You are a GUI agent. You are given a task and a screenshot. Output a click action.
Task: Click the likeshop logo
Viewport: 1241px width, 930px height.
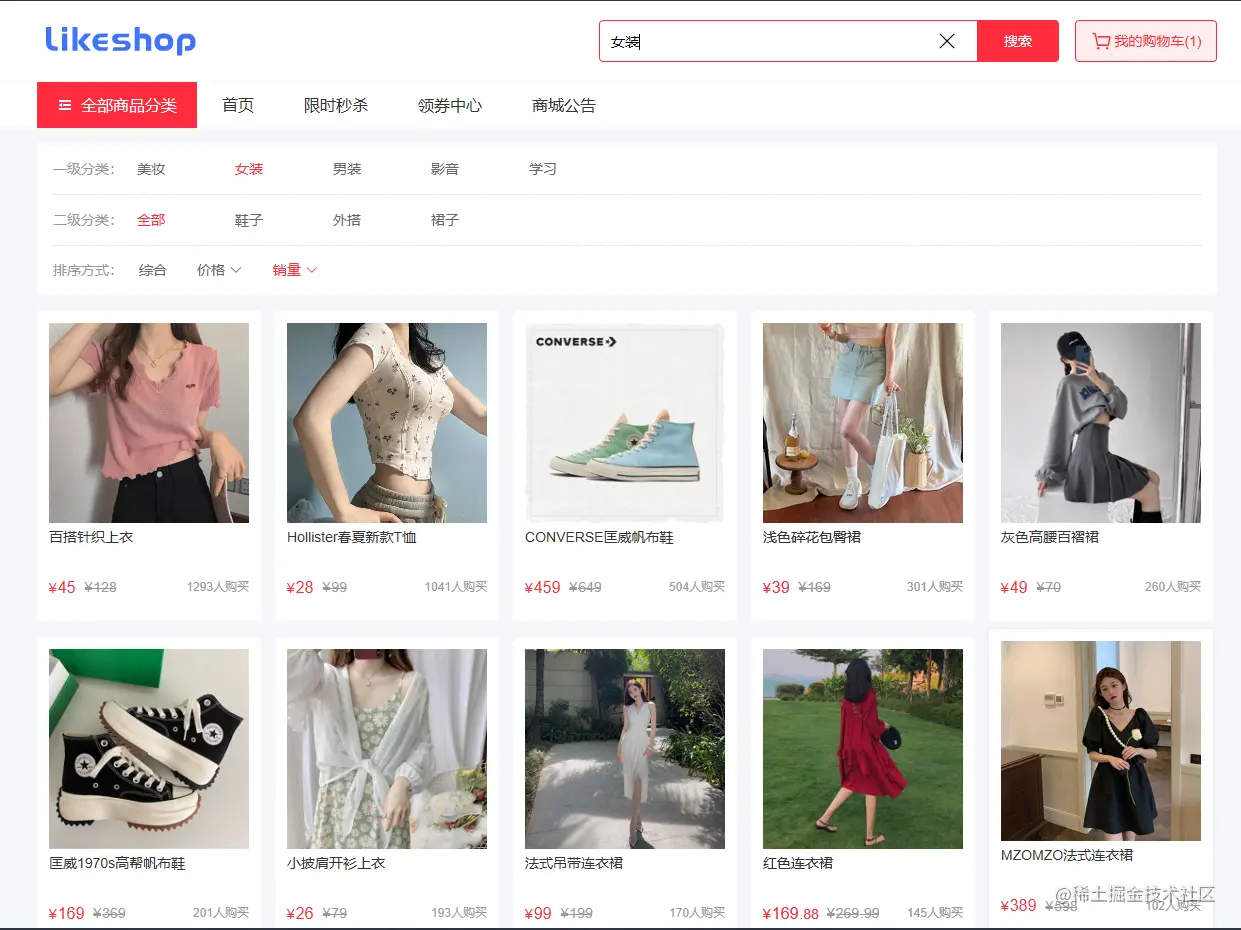(x=120, y=40)
